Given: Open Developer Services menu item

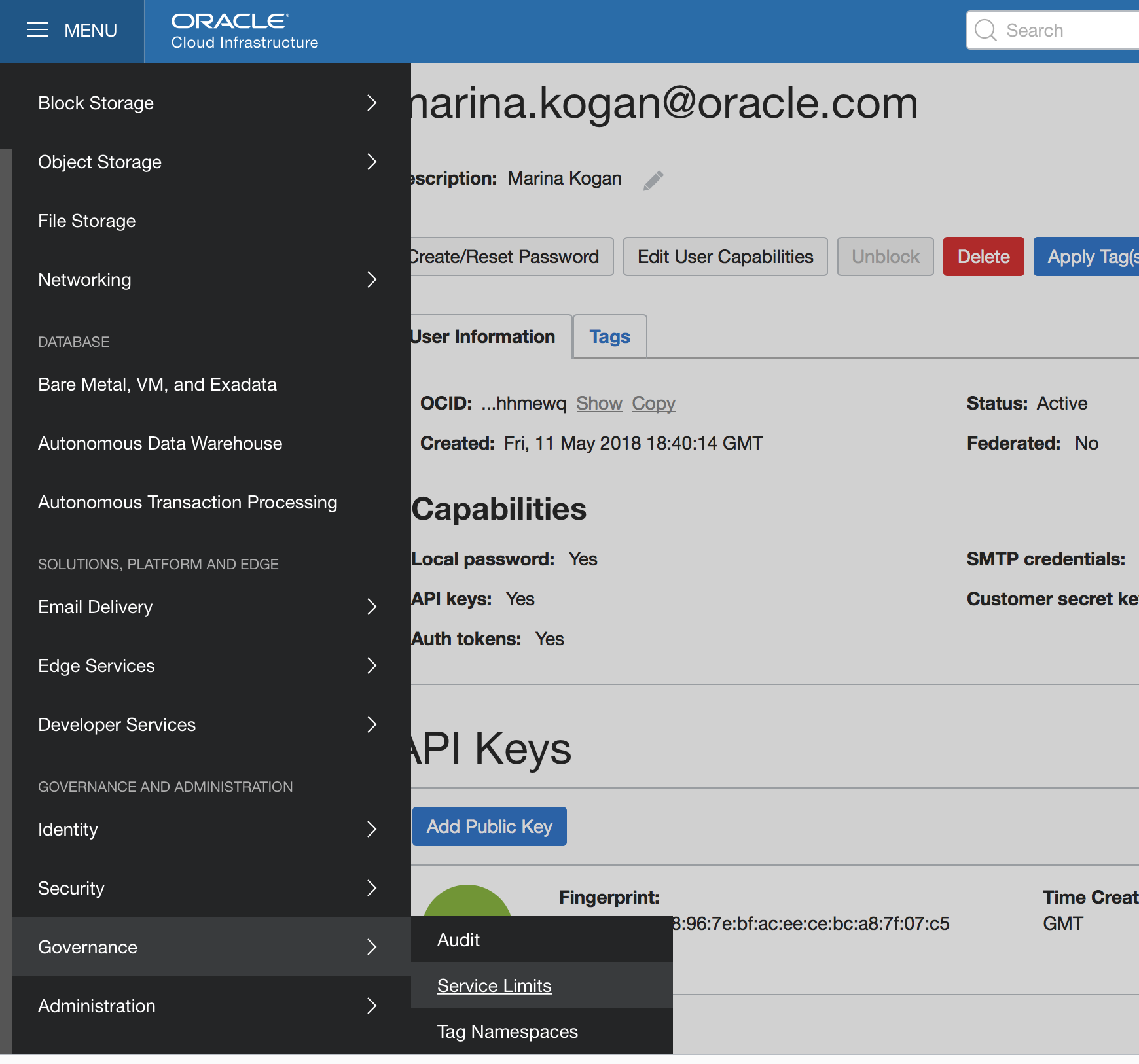Looking at the screenshot, I should (x=211, y=724).
